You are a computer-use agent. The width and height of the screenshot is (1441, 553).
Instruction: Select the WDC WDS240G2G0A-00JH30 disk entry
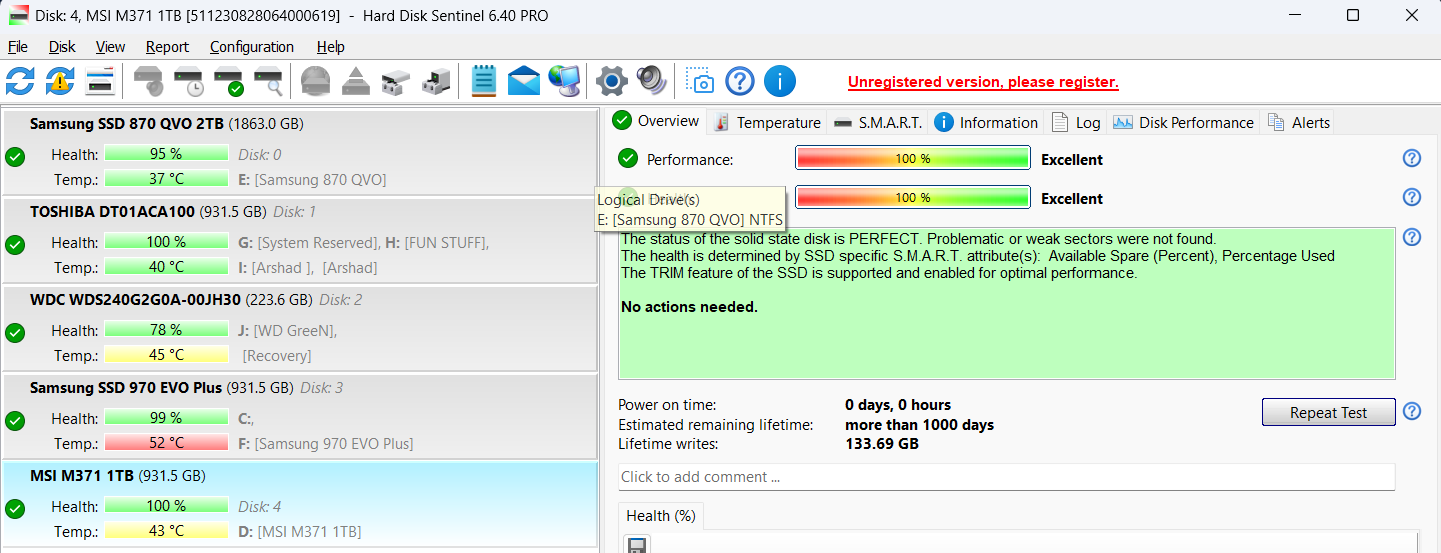click(x=299, y=327)
